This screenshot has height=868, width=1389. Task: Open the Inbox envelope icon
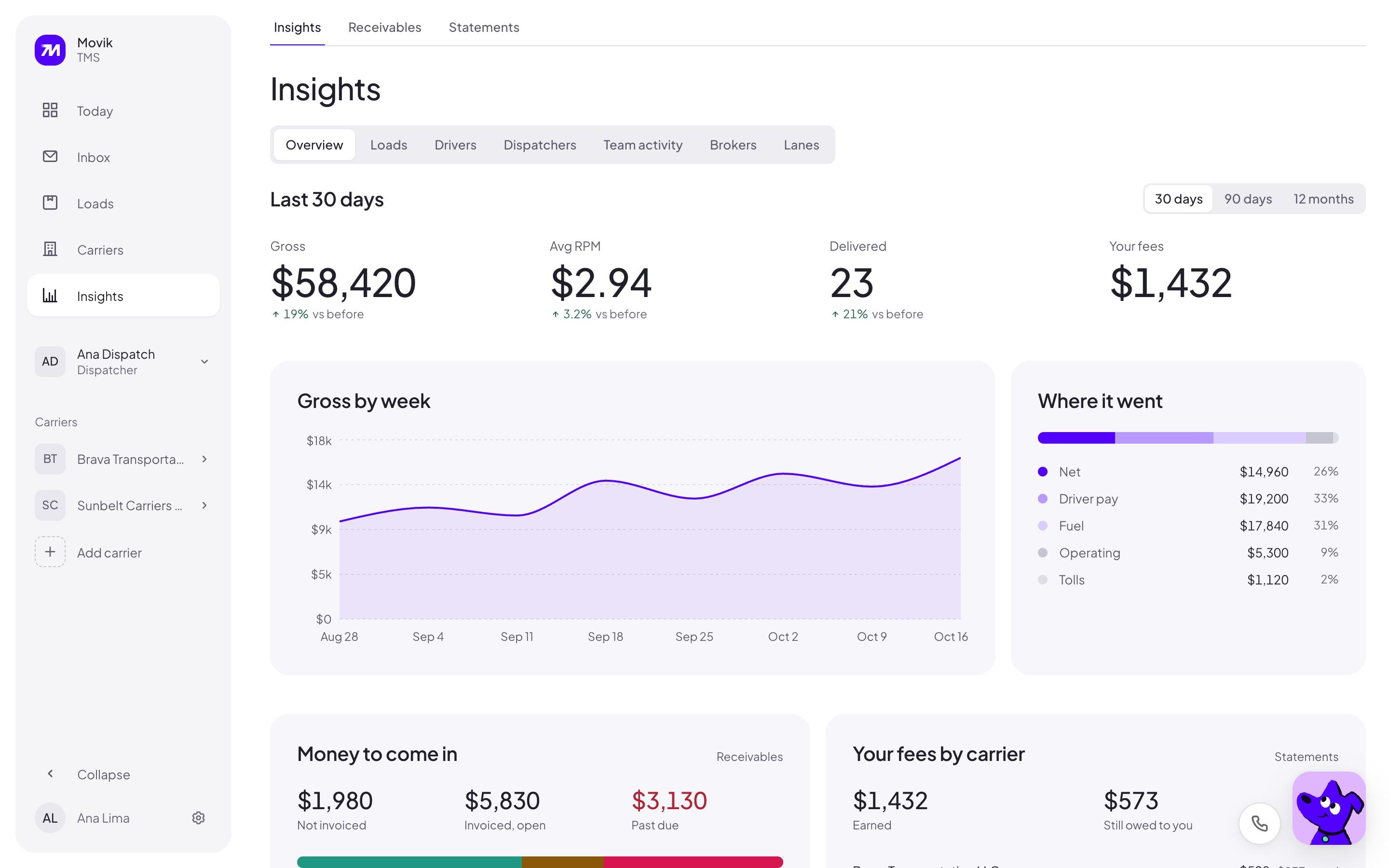pyautogui.click(x=50, y=156)
